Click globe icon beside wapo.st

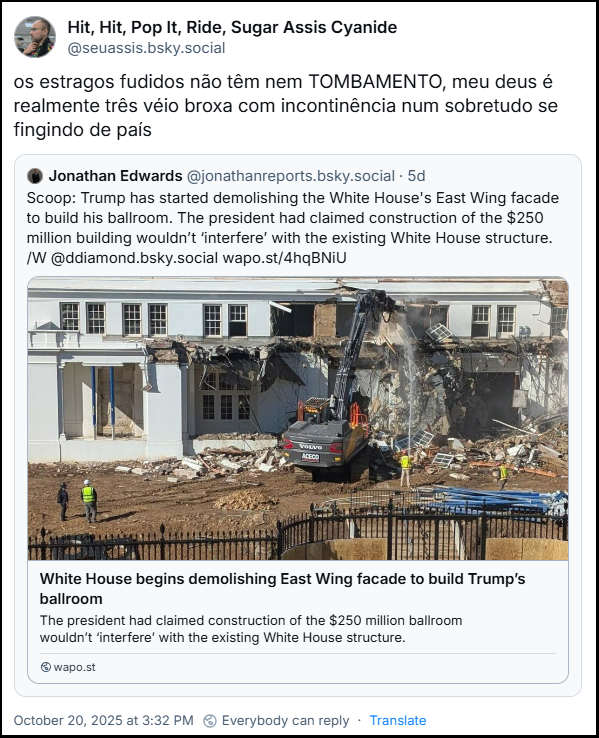(x=46, y=667)
